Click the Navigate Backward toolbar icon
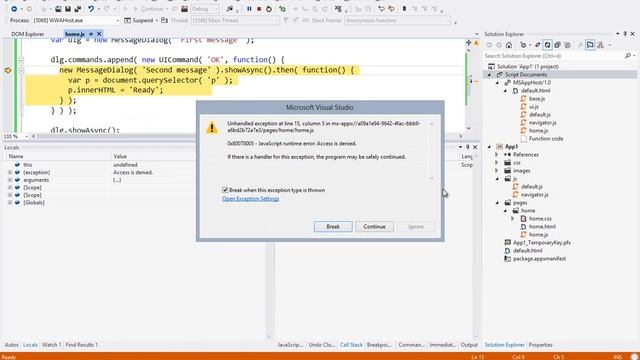640x360 pixels. [14, 9]
